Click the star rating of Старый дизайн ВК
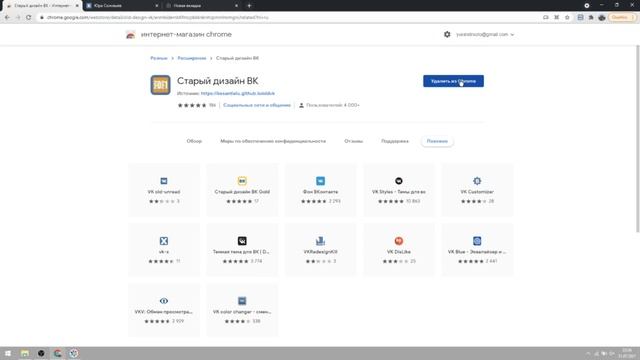Screen dimensions: 640x360 pyautogui.click(x=192, y=105)
